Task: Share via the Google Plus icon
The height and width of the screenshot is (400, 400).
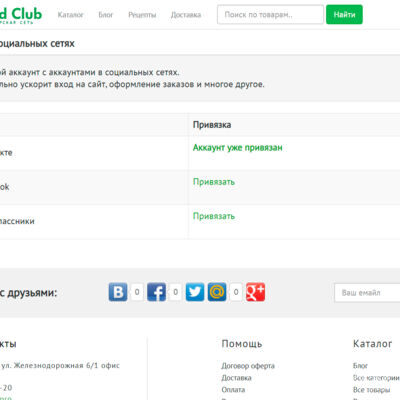Action: 255,292
